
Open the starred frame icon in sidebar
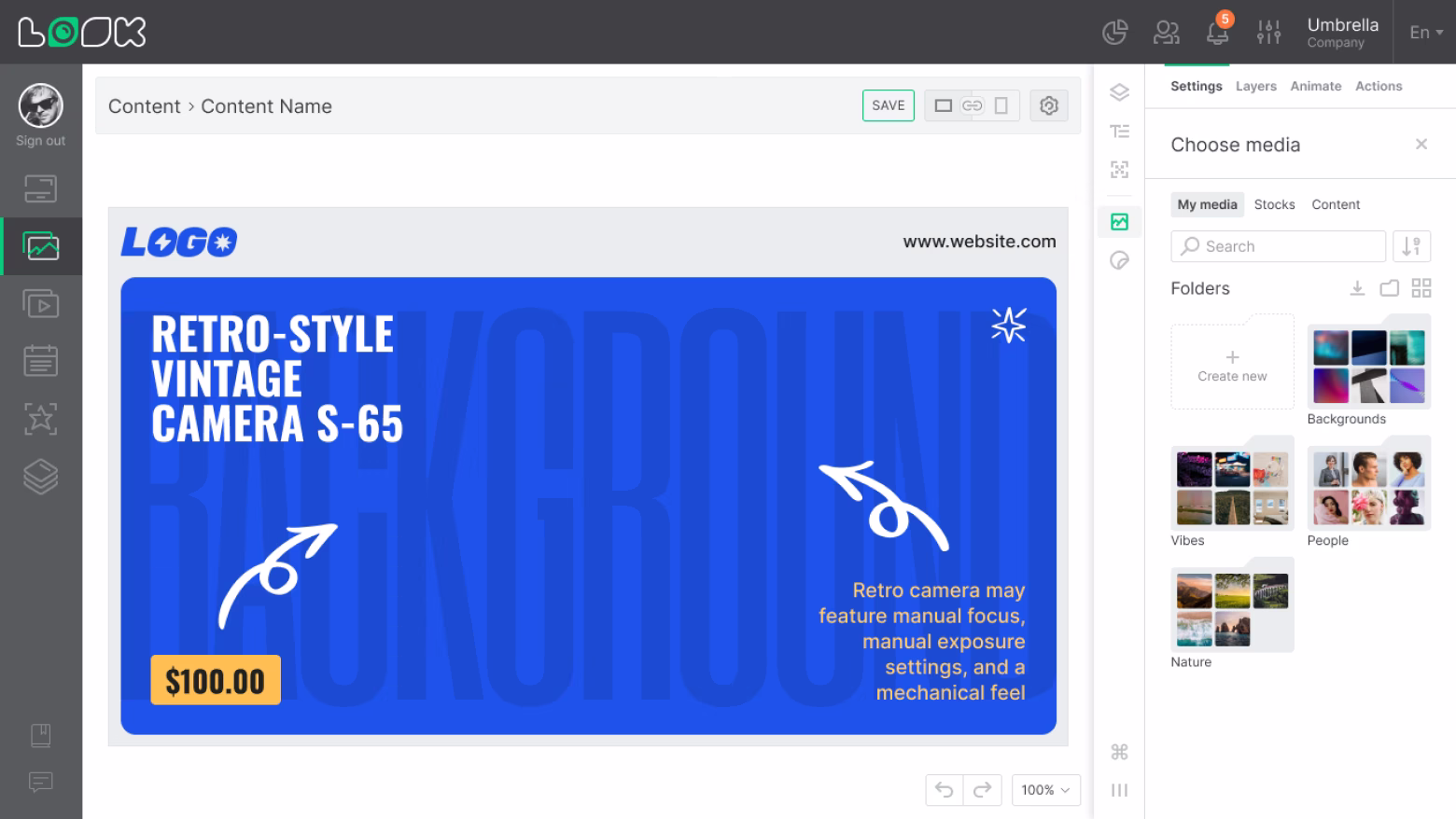tap(41, 419)
